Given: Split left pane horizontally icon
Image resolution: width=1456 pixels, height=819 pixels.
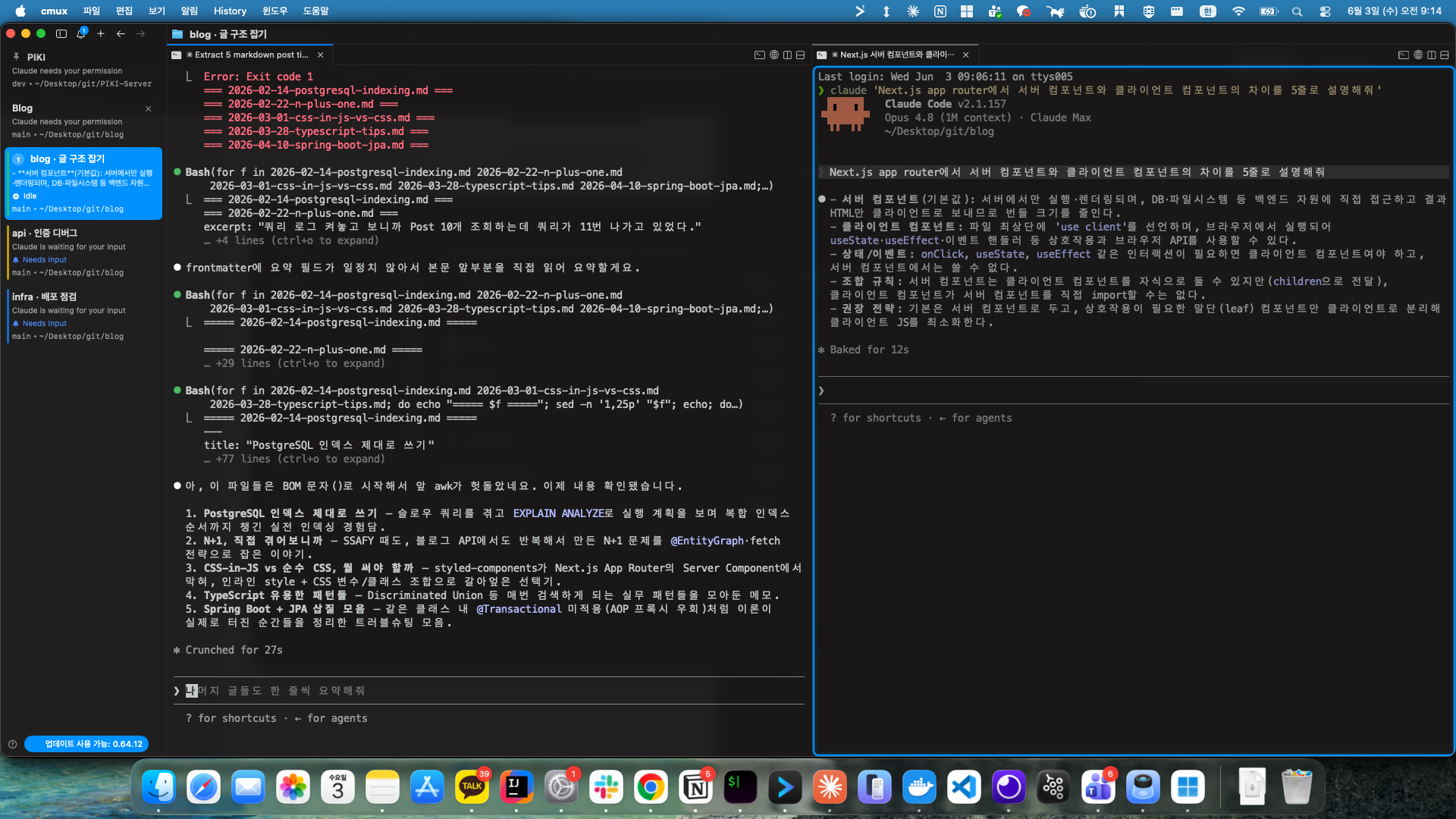Looking at the screenshot, I should [800, 55].
